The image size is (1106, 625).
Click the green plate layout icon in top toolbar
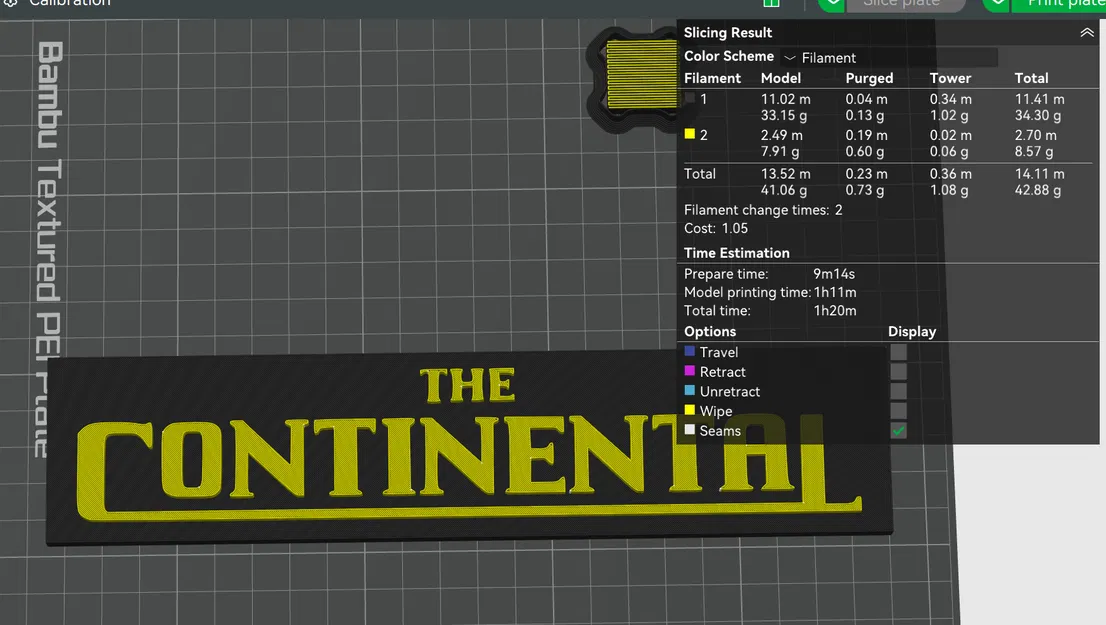tap(771, 4)
